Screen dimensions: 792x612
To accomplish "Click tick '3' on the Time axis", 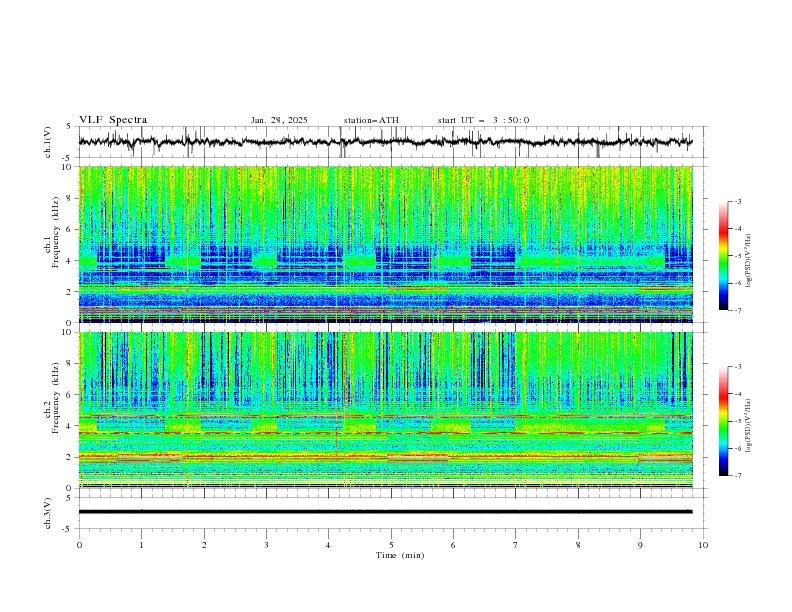I will coord(266,545).
